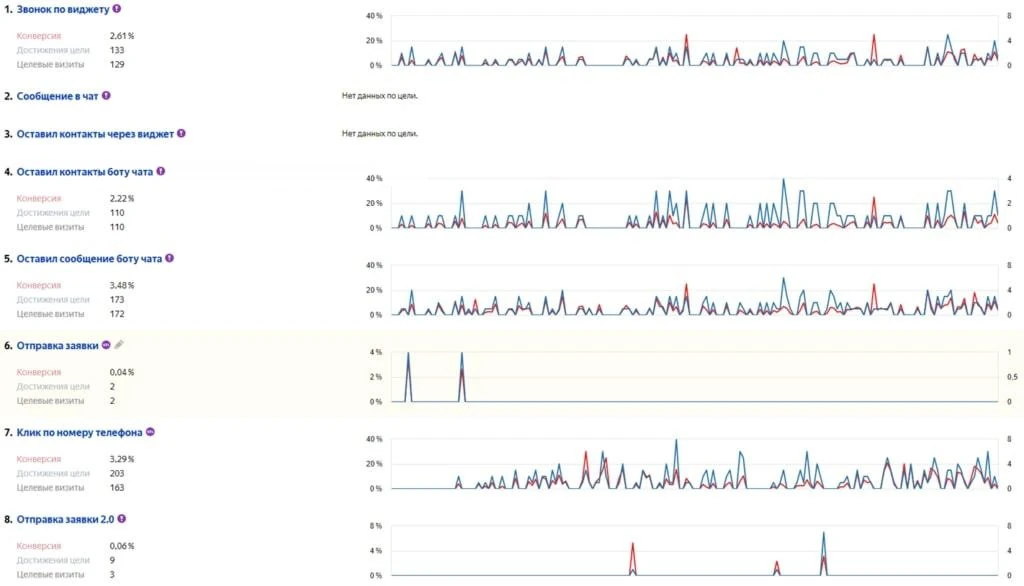Click the 'Звонок по виджету' conversion chart

coord(694,41)
